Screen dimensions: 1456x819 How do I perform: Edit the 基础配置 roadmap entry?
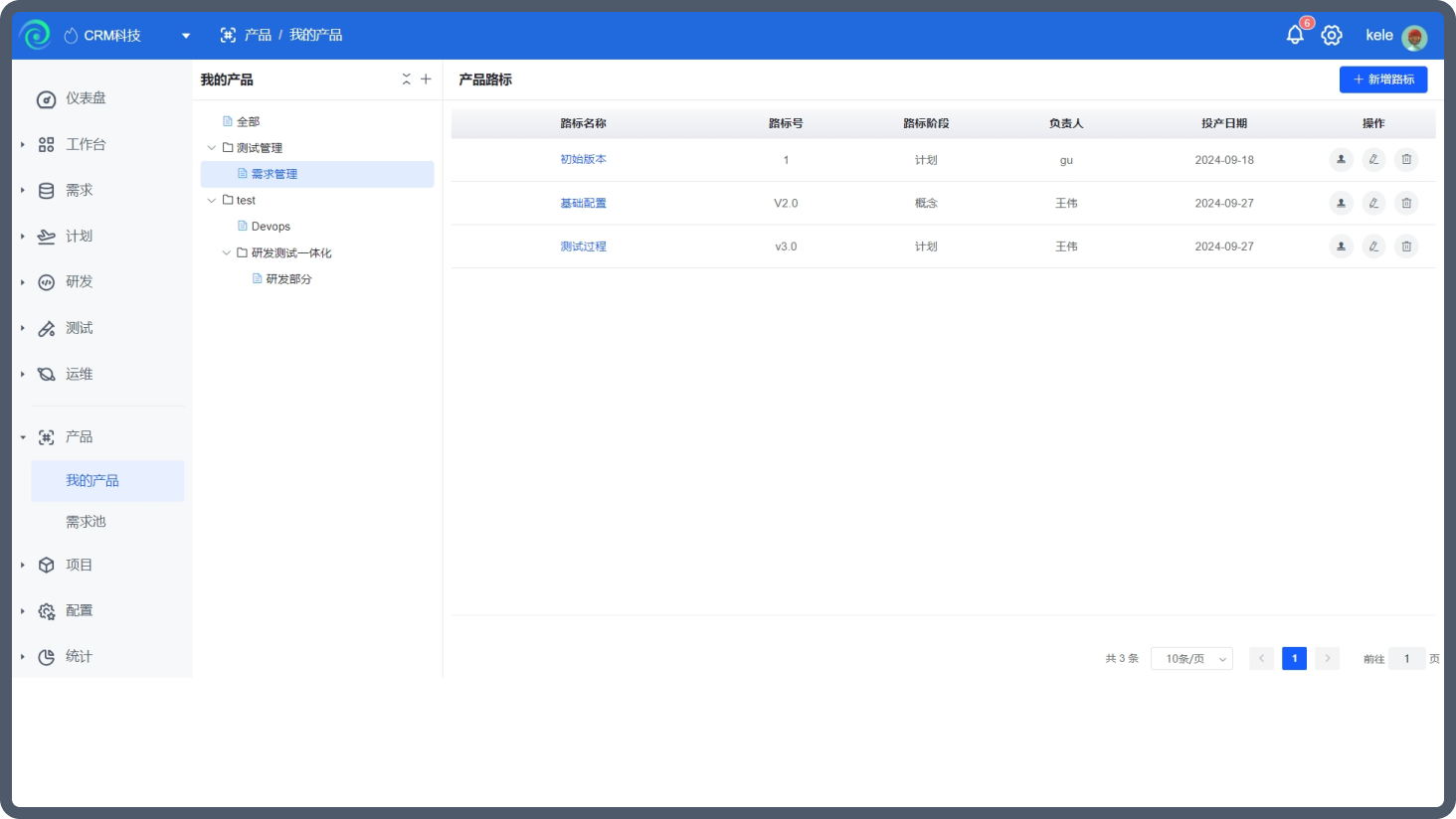coord(1373,203)
